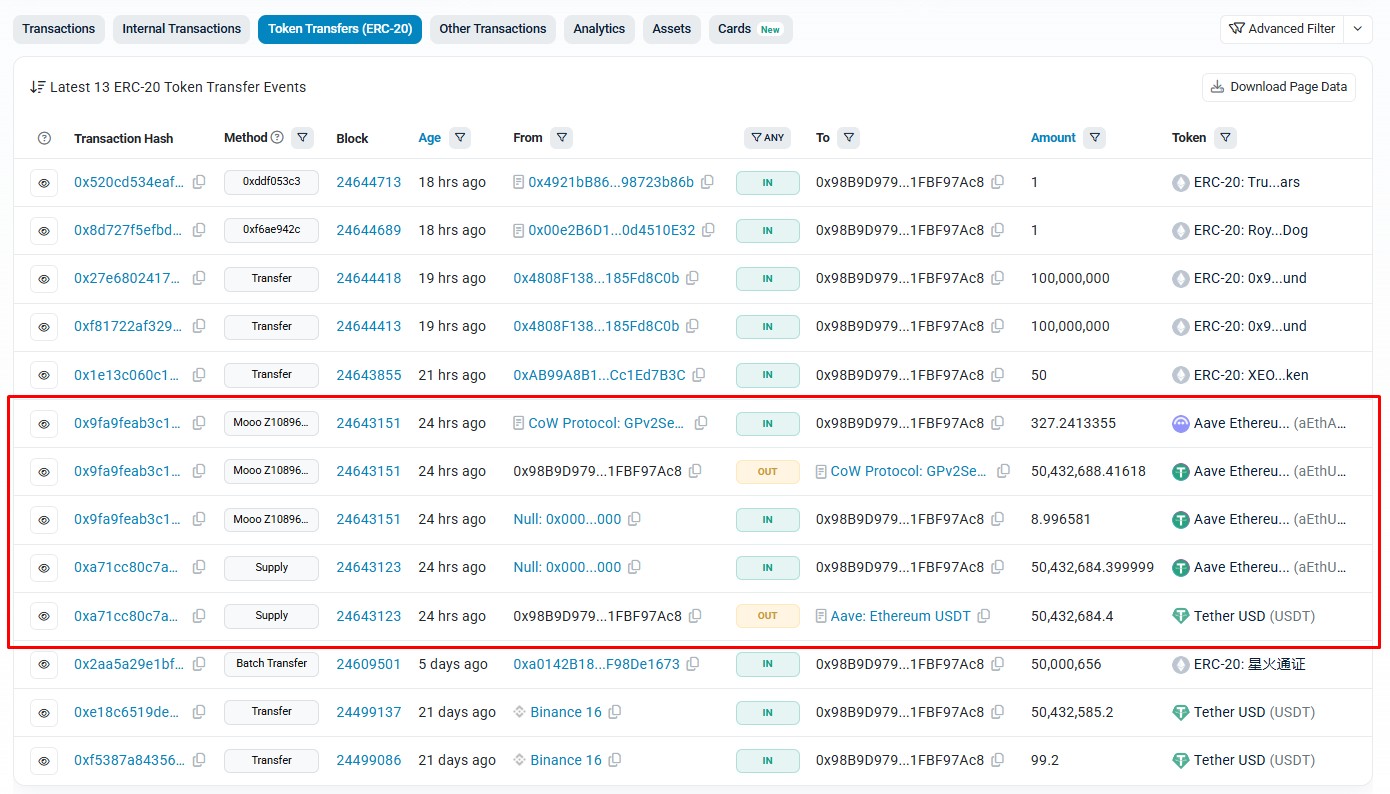Viewport: 1390px width, 794px height.
Task: Toggle eye preview for transaction 0x1e13c060c1
Action: click(44, 375)
